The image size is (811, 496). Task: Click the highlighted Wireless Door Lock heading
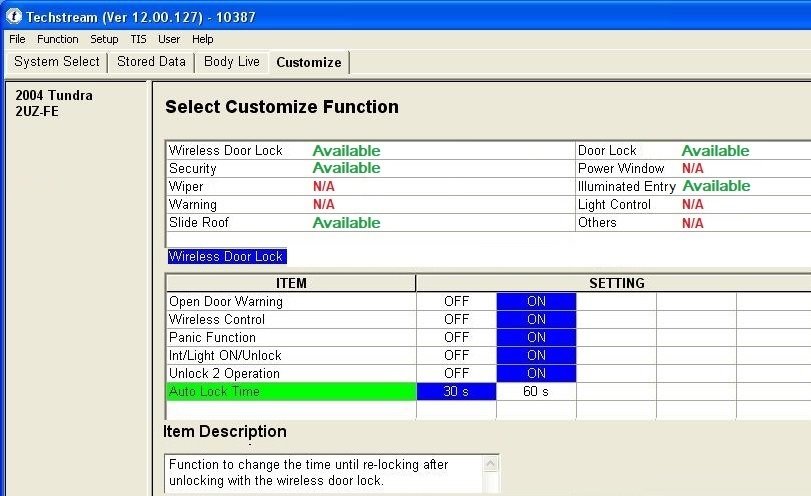[227, 256]
